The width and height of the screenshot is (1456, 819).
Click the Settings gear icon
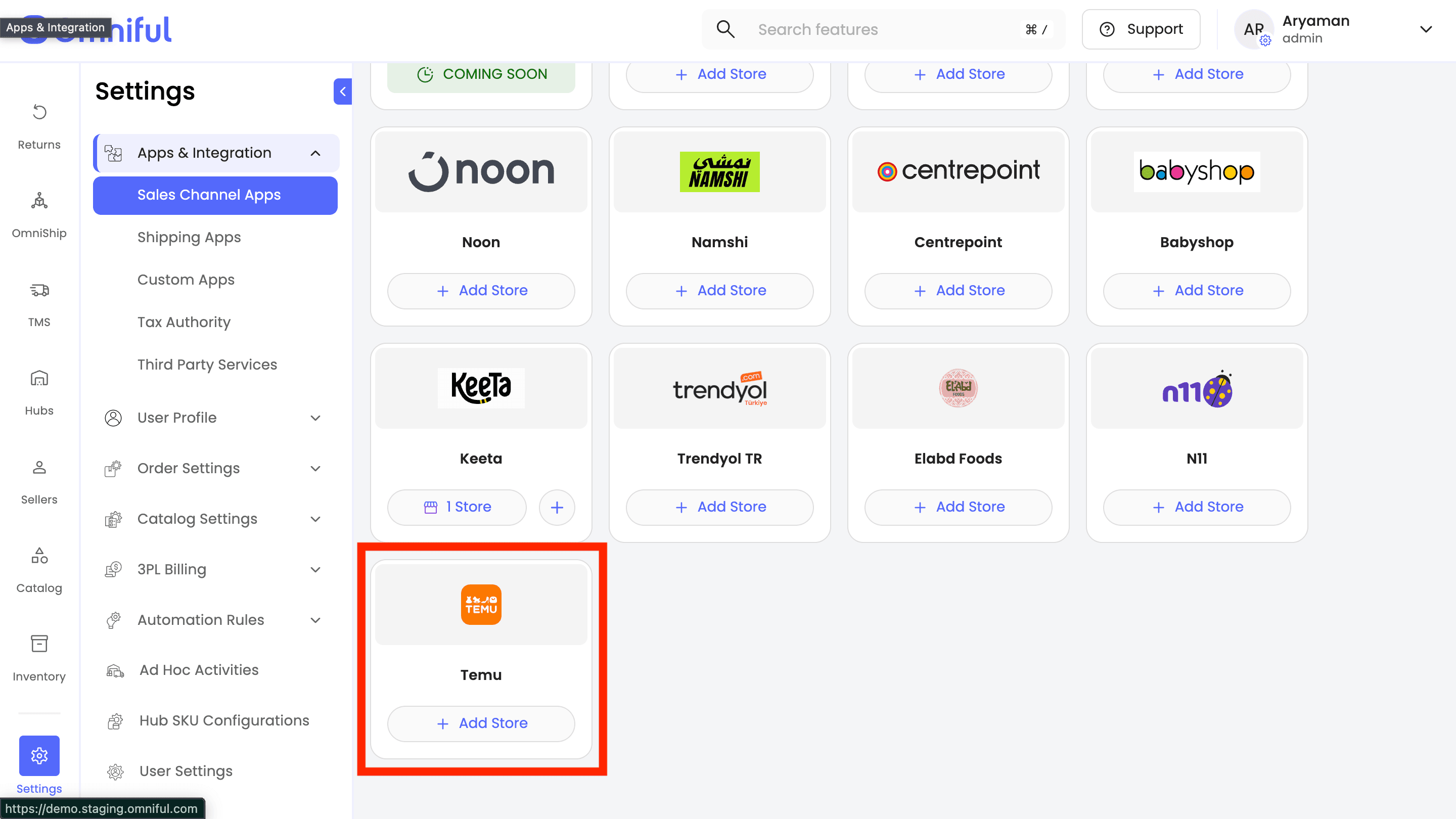click(x=39, y=755)
